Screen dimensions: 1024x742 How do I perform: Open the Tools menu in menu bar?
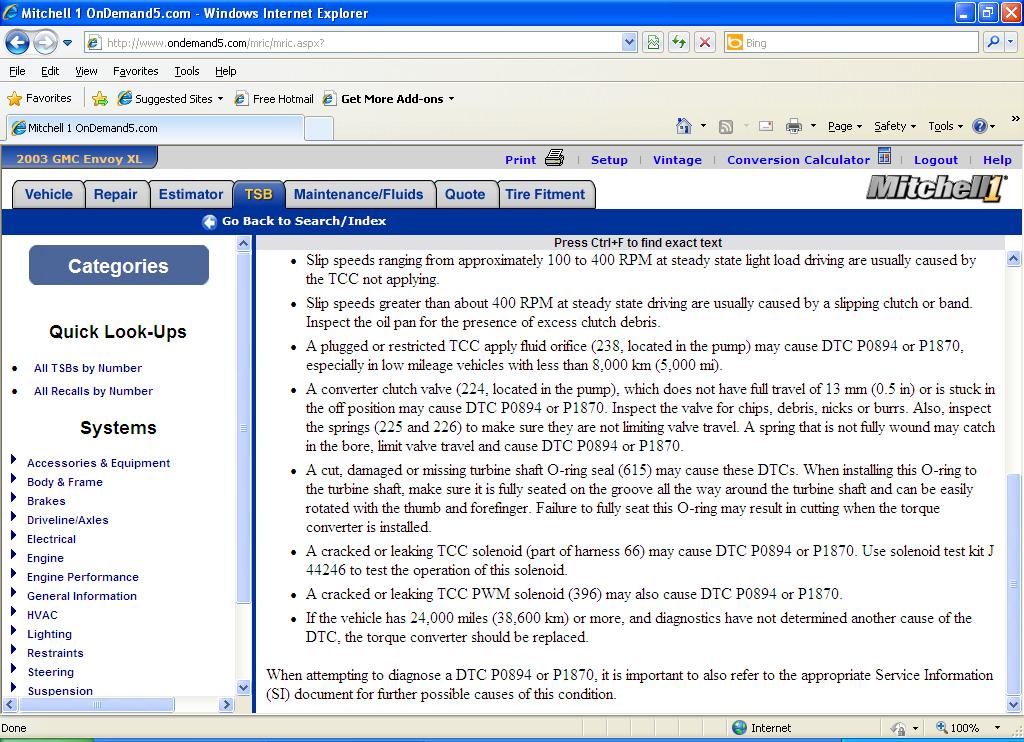tap(186, 71)
